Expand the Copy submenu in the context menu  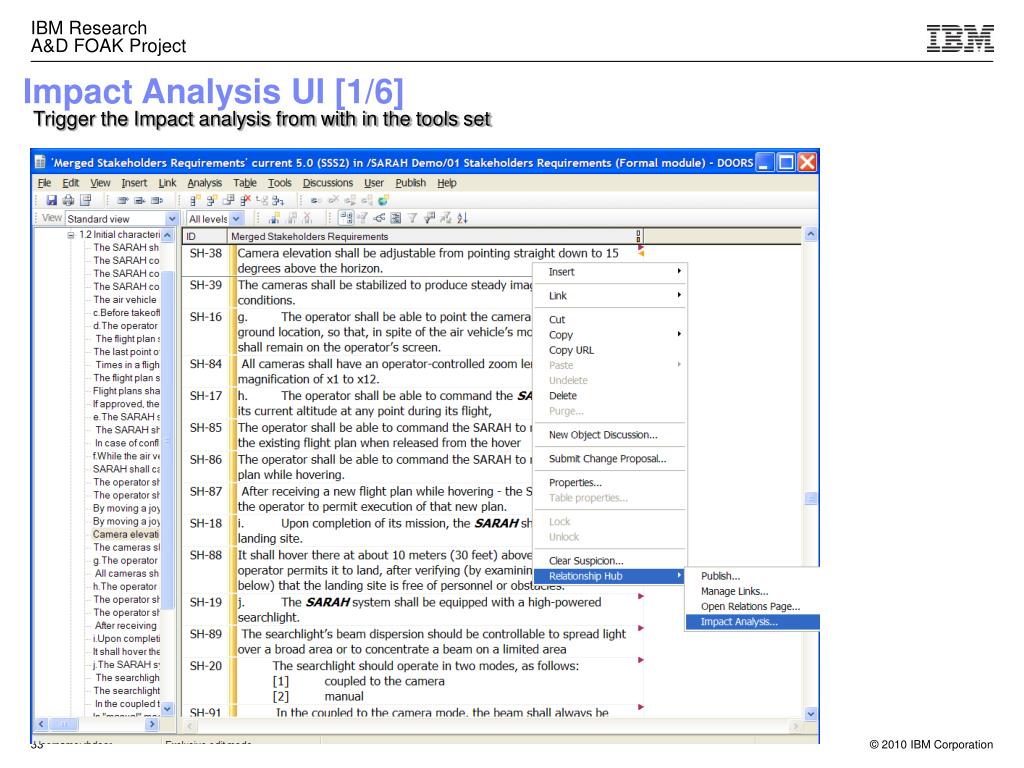[x=611, y=334]
